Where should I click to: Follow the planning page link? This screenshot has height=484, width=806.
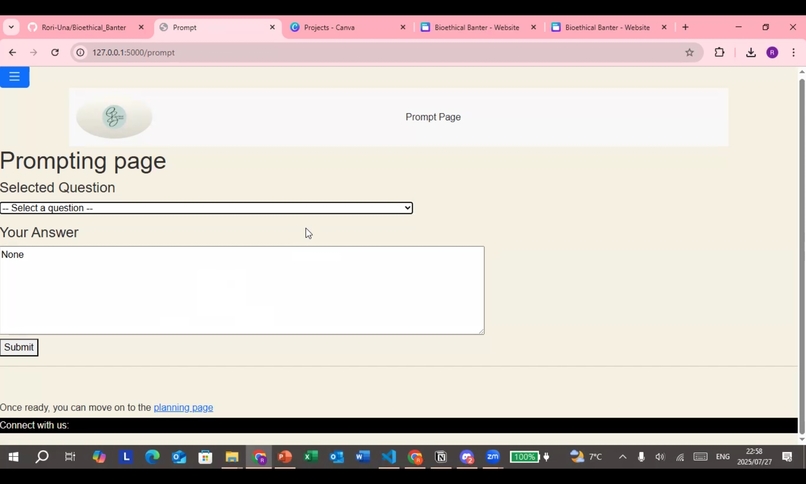click(x=184, y=407)
